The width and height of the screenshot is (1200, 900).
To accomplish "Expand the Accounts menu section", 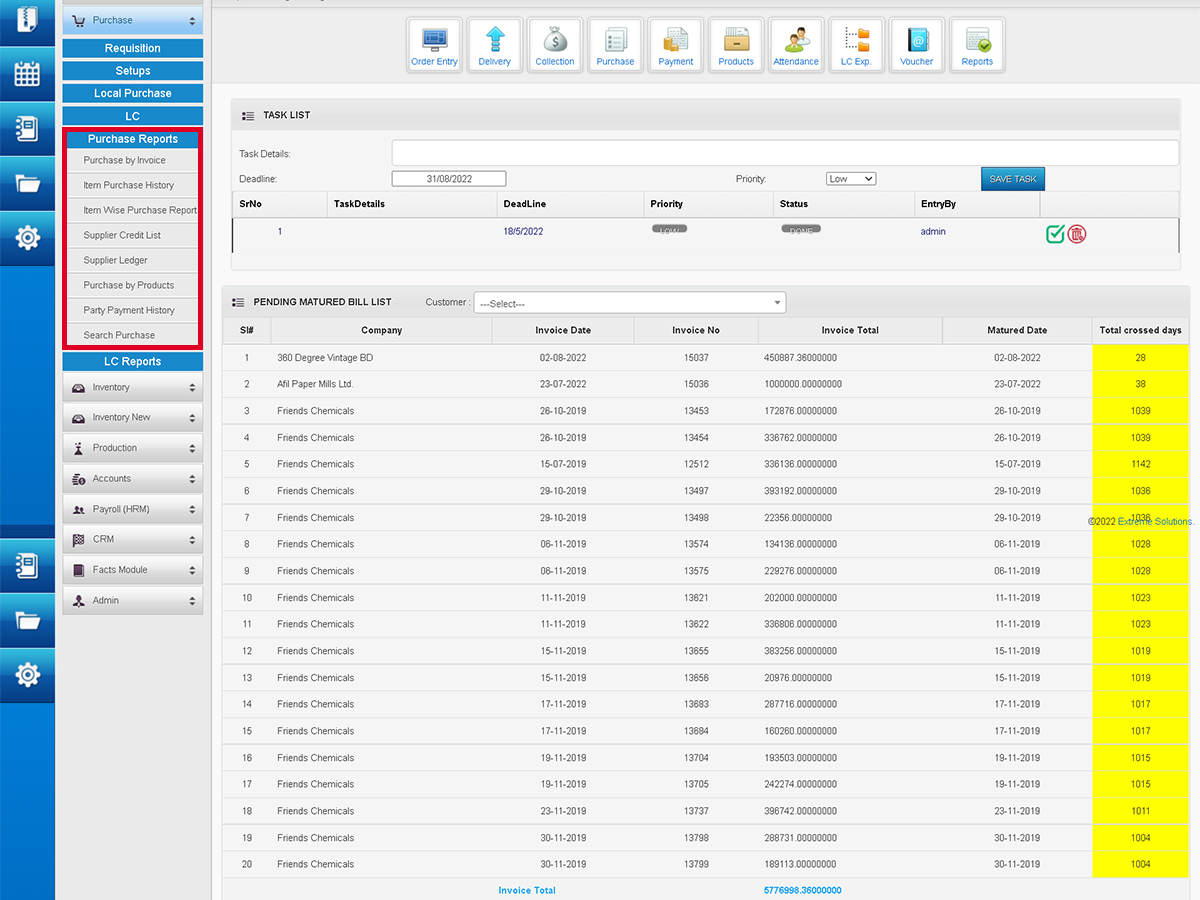I will (133, 479).
